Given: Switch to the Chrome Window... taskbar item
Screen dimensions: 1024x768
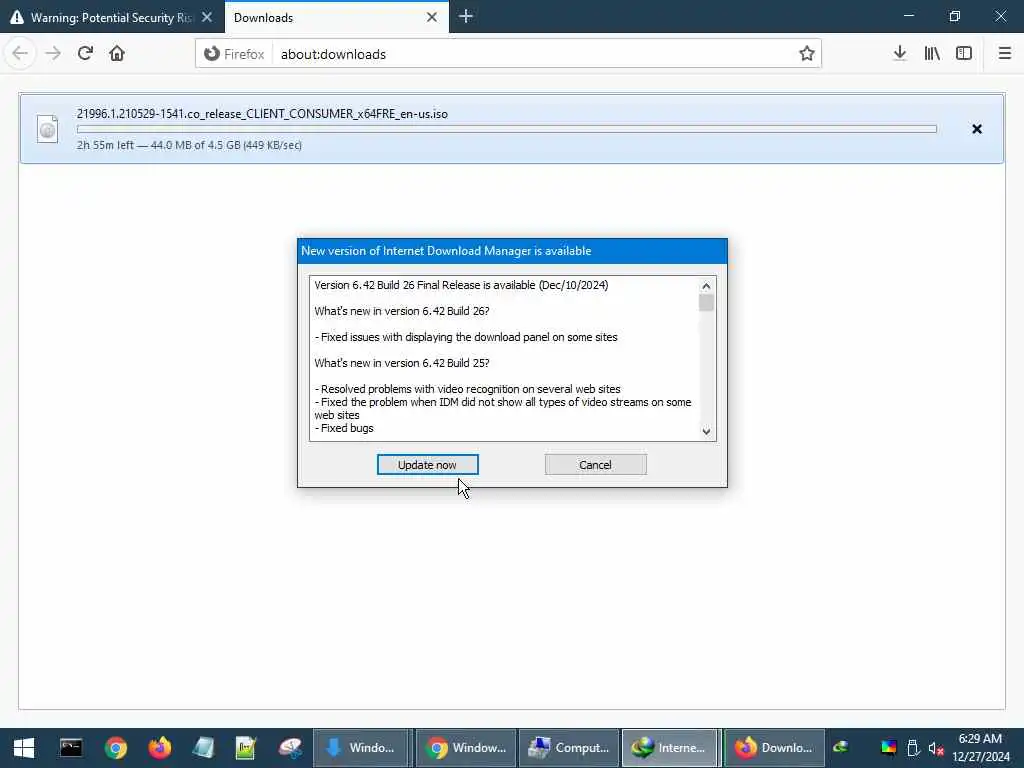Looking at the screenshot, I should (466, 748).
